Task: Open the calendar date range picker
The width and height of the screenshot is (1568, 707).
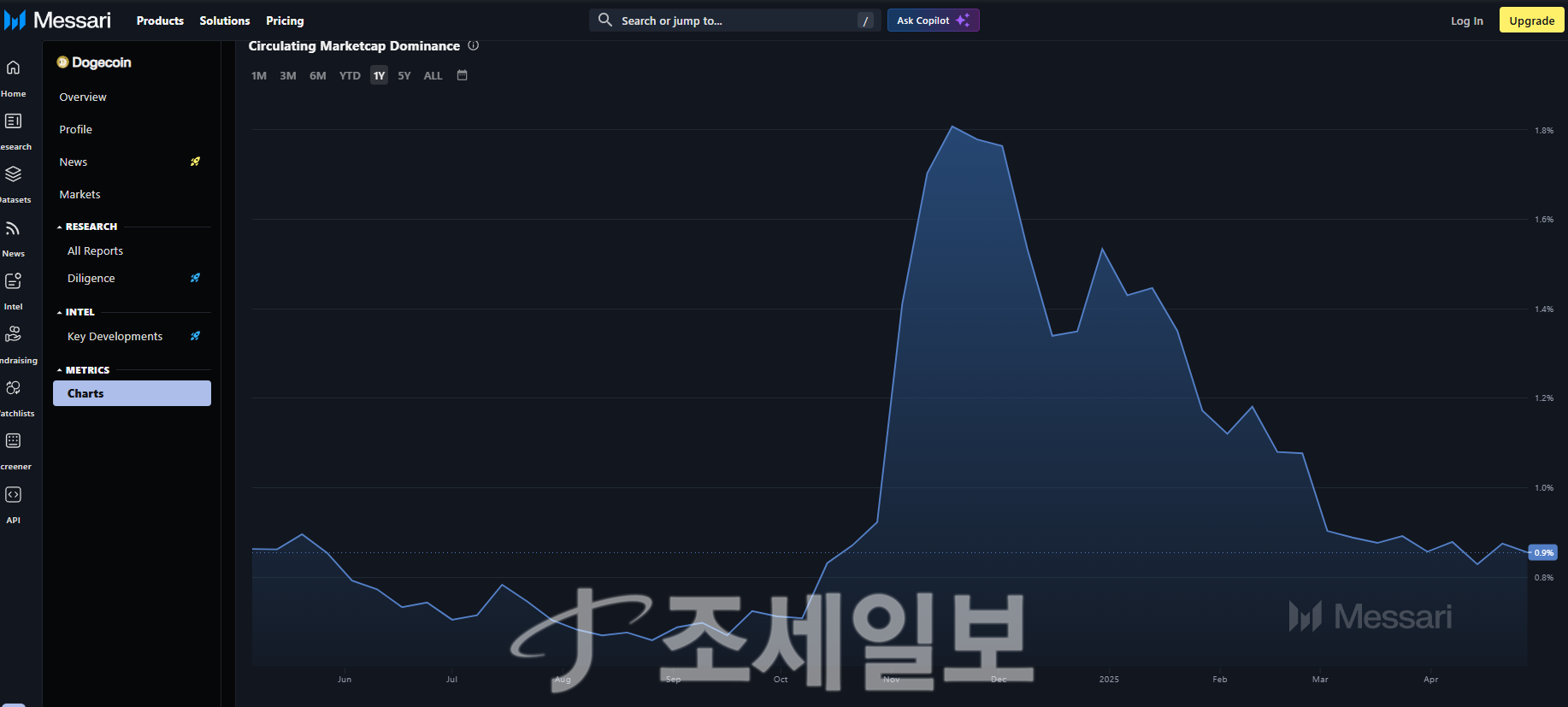Action: coord(462,75)
